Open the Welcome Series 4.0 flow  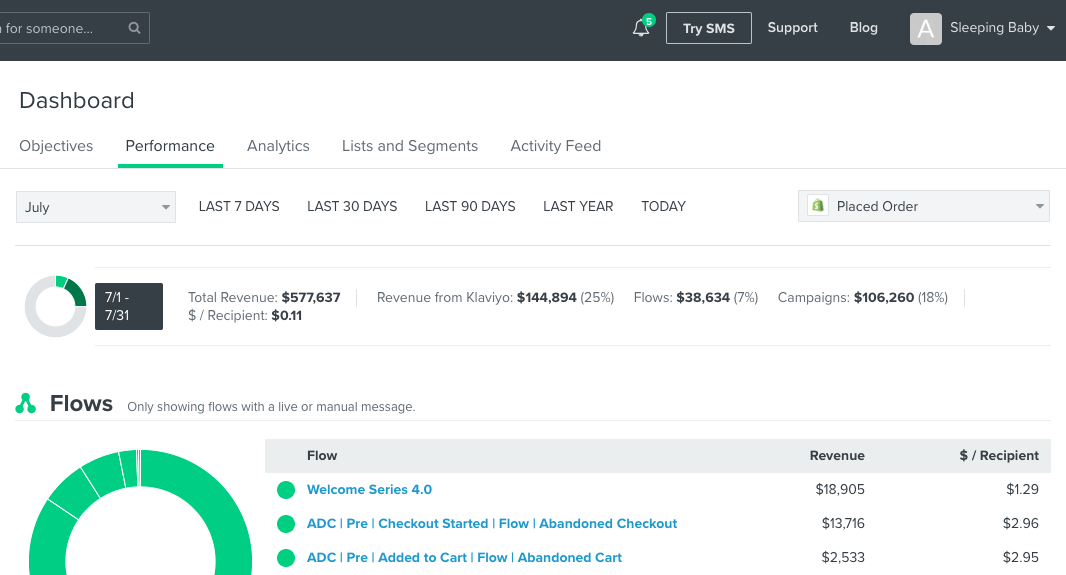pyautogui.click(x=369, y=489)
